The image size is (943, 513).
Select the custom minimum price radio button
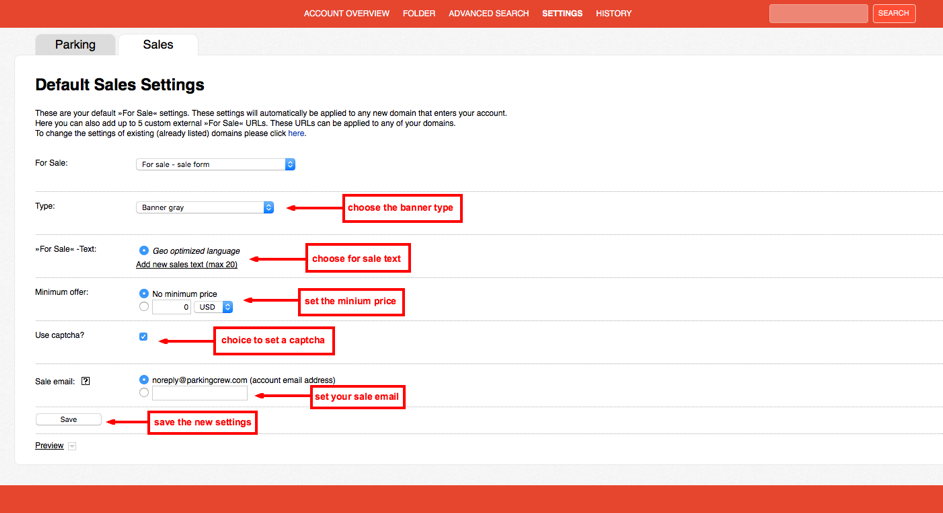coord(144,307)
